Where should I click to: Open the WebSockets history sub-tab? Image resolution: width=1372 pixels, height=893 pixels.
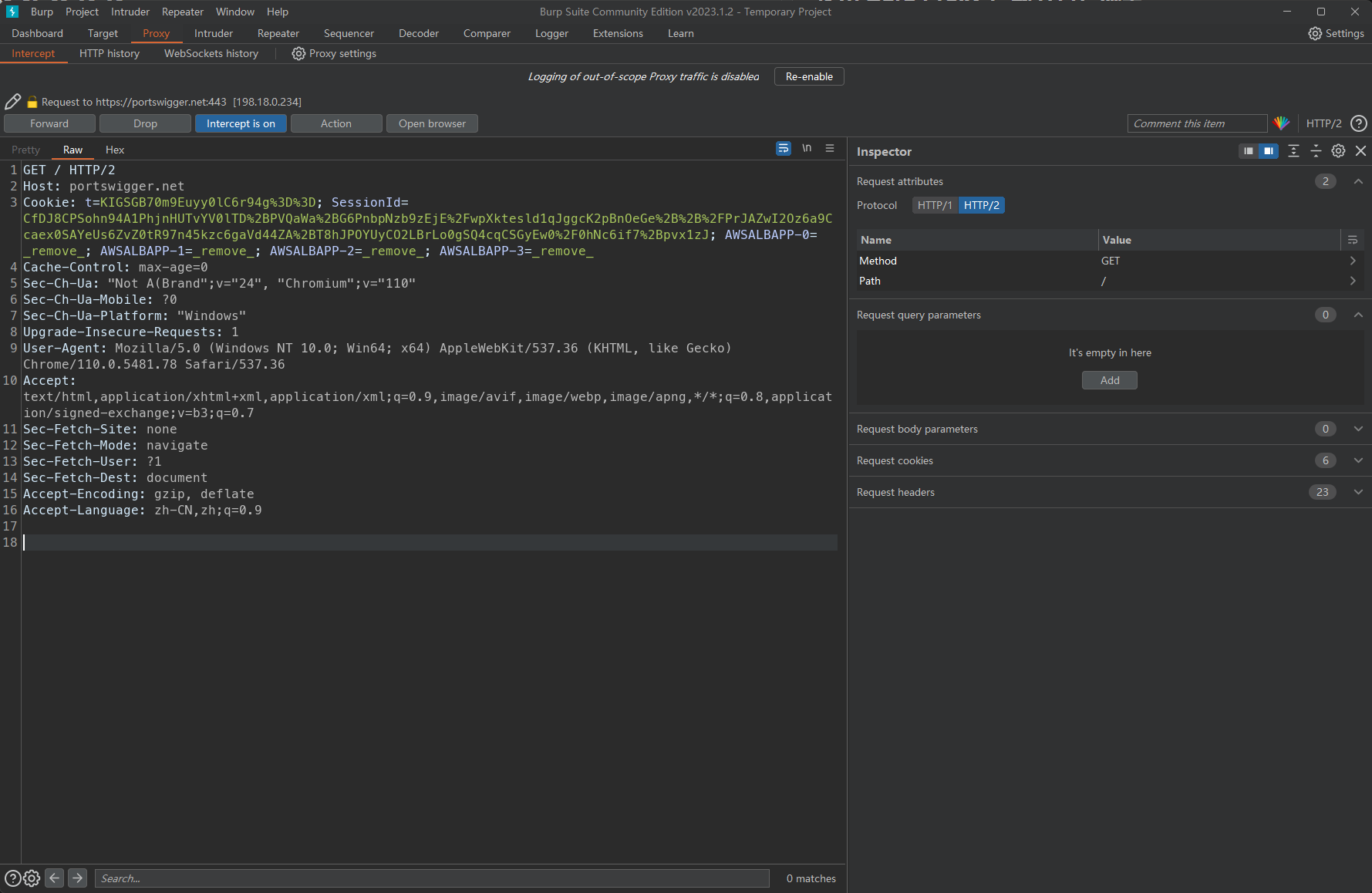click(211, 53)
